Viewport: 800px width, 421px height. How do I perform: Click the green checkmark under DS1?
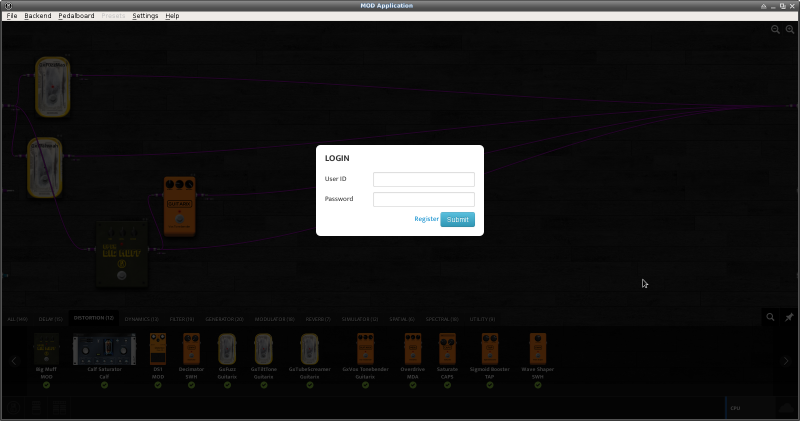point(158,385)
